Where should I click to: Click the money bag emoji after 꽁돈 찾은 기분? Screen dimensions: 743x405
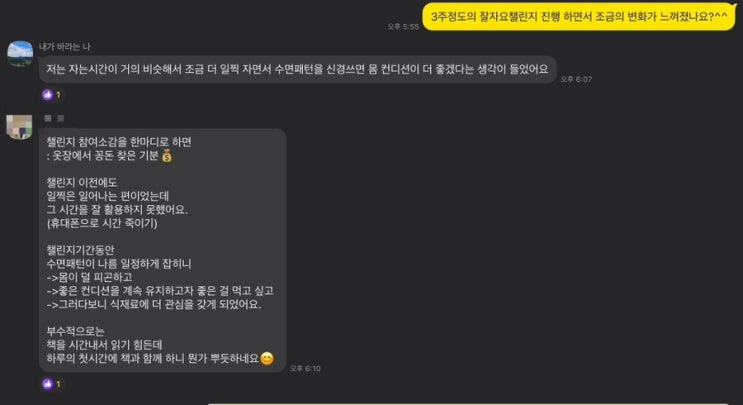coord(167,155)
